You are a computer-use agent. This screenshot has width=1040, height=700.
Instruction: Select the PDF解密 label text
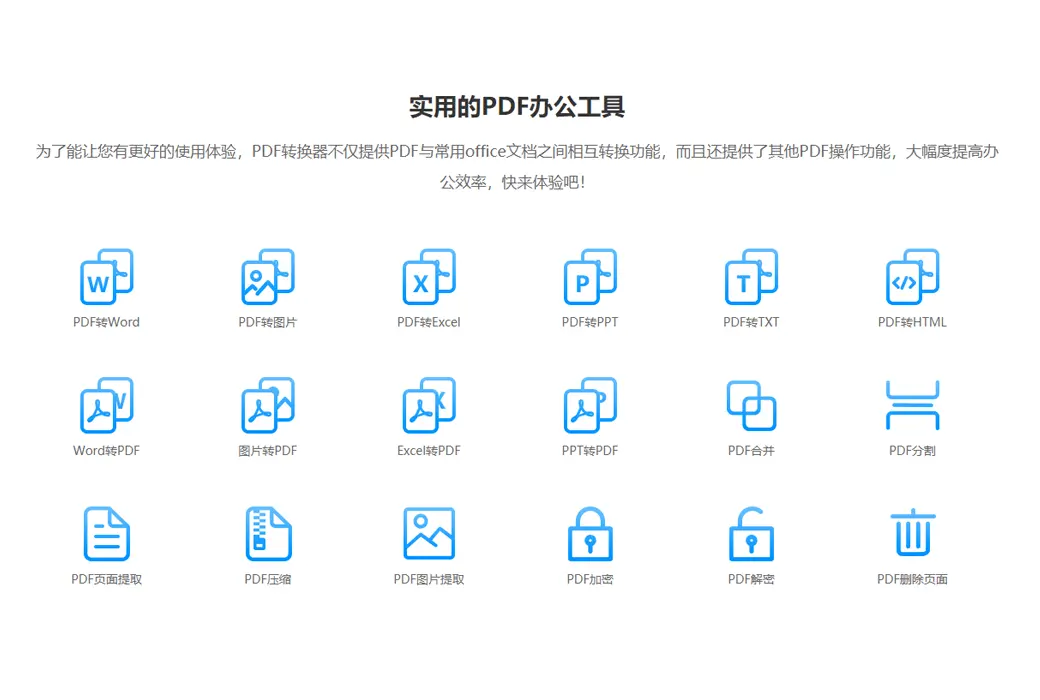pyautogui.click(x=751, y=580)
